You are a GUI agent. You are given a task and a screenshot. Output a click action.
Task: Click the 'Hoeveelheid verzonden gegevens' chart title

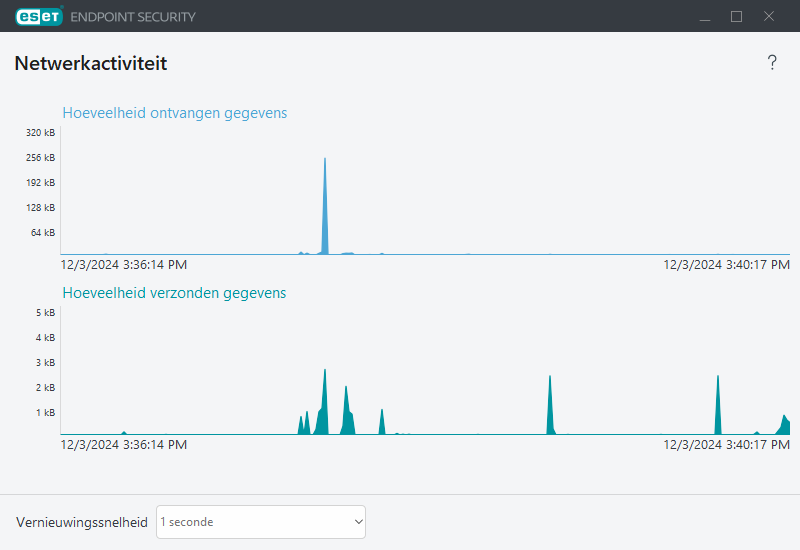click(x=174, y=293)
